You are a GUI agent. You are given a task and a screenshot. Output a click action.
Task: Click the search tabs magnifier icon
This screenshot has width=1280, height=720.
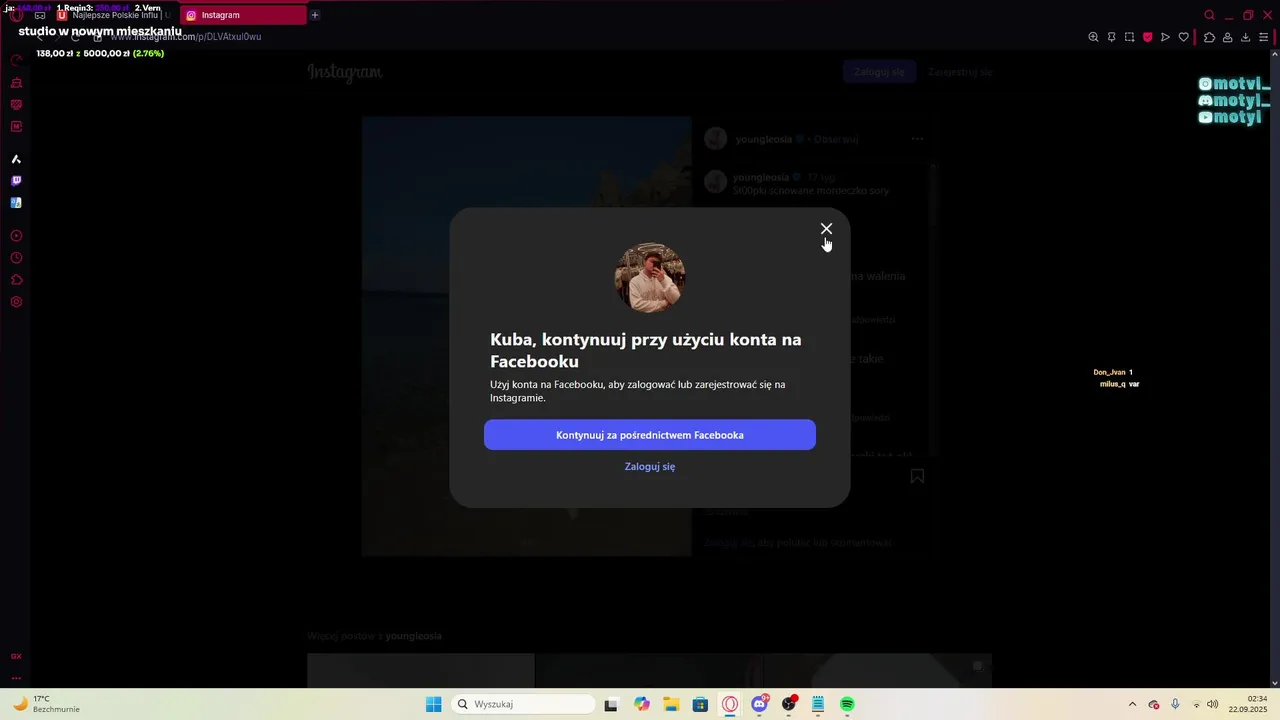1209,15
